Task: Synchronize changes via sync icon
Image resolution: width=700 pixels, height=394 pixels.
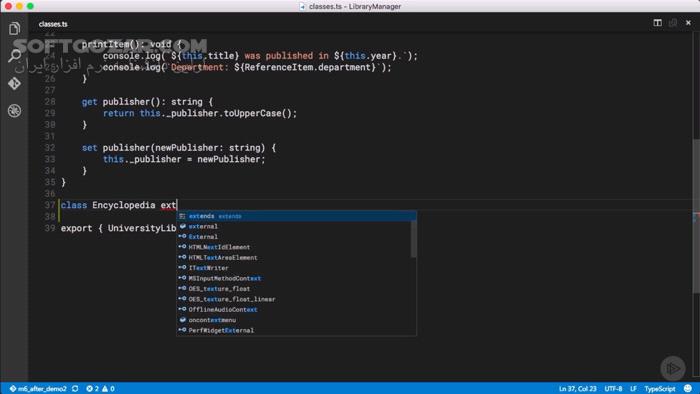Action: click(75, 389)
